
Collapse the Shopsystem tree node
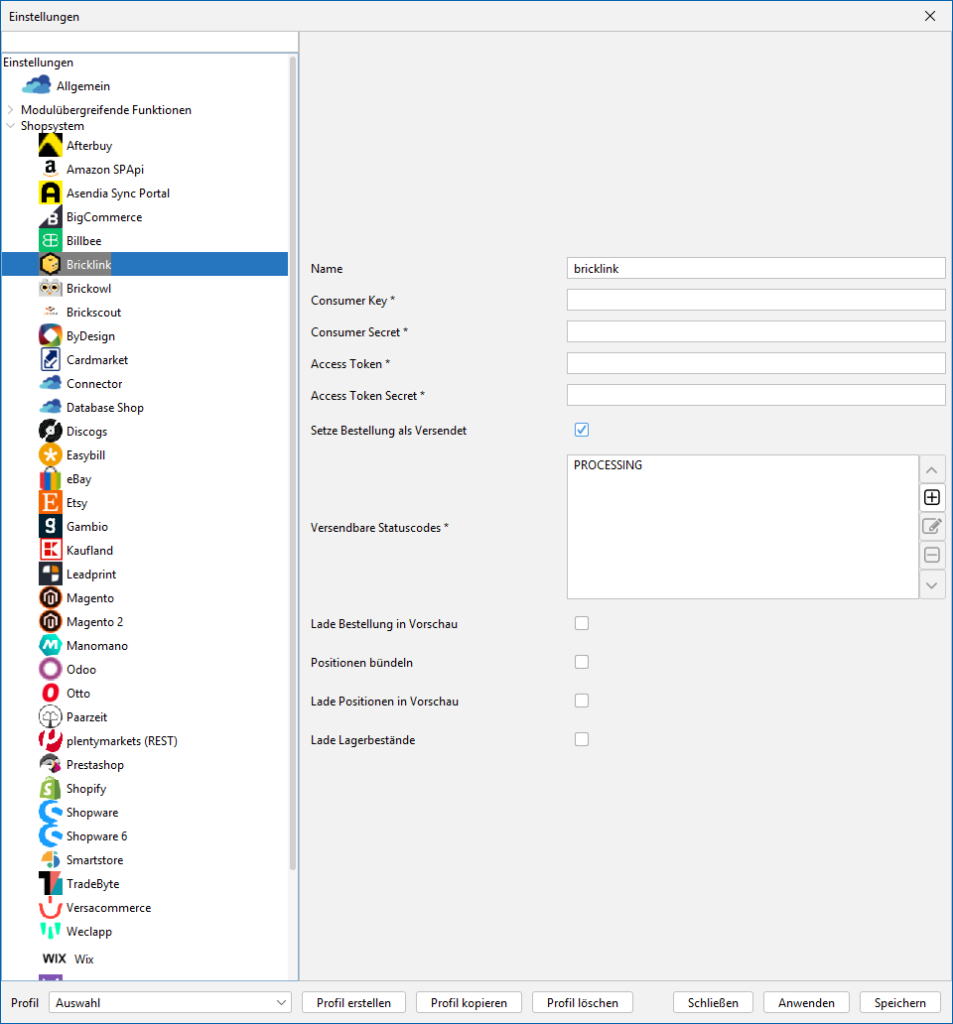click(x=10, y=126)
